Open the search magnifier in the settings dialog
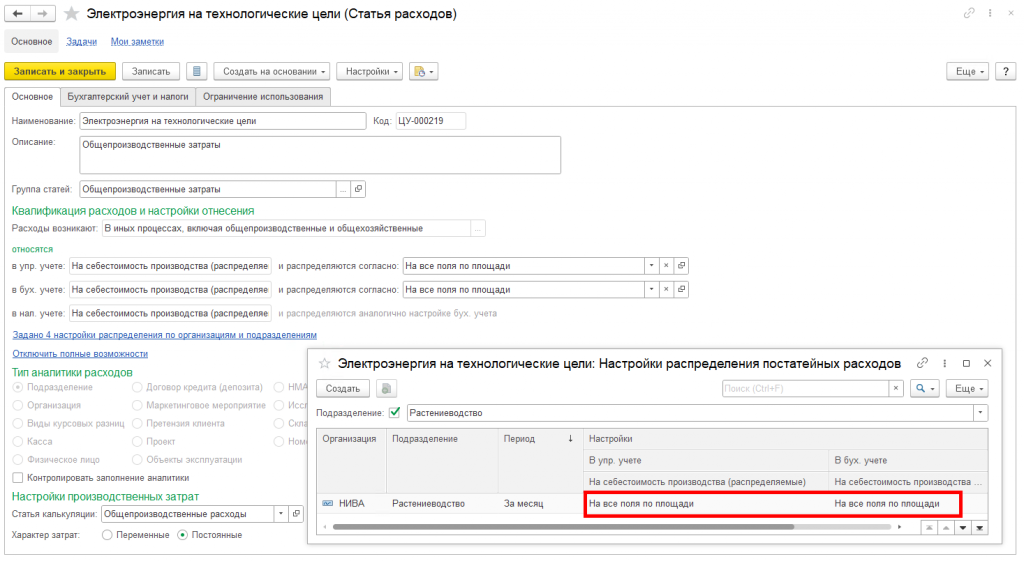Screen dimensions: 1024x561 (x=924, y=389)
